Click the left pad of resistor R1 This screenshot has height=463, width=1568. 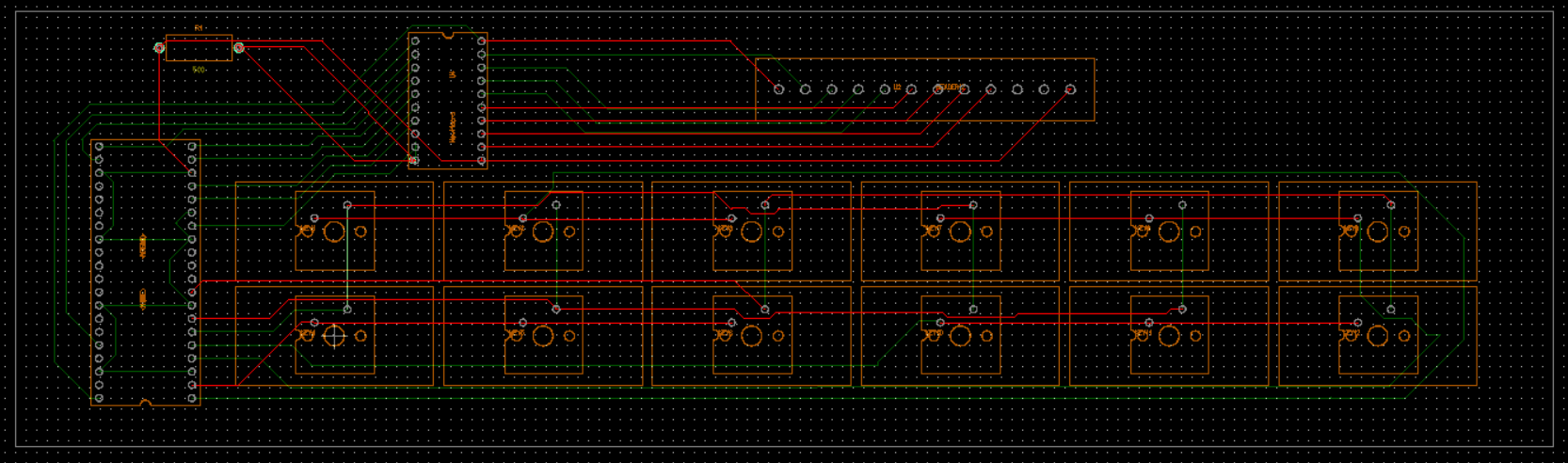click(160, 47)
